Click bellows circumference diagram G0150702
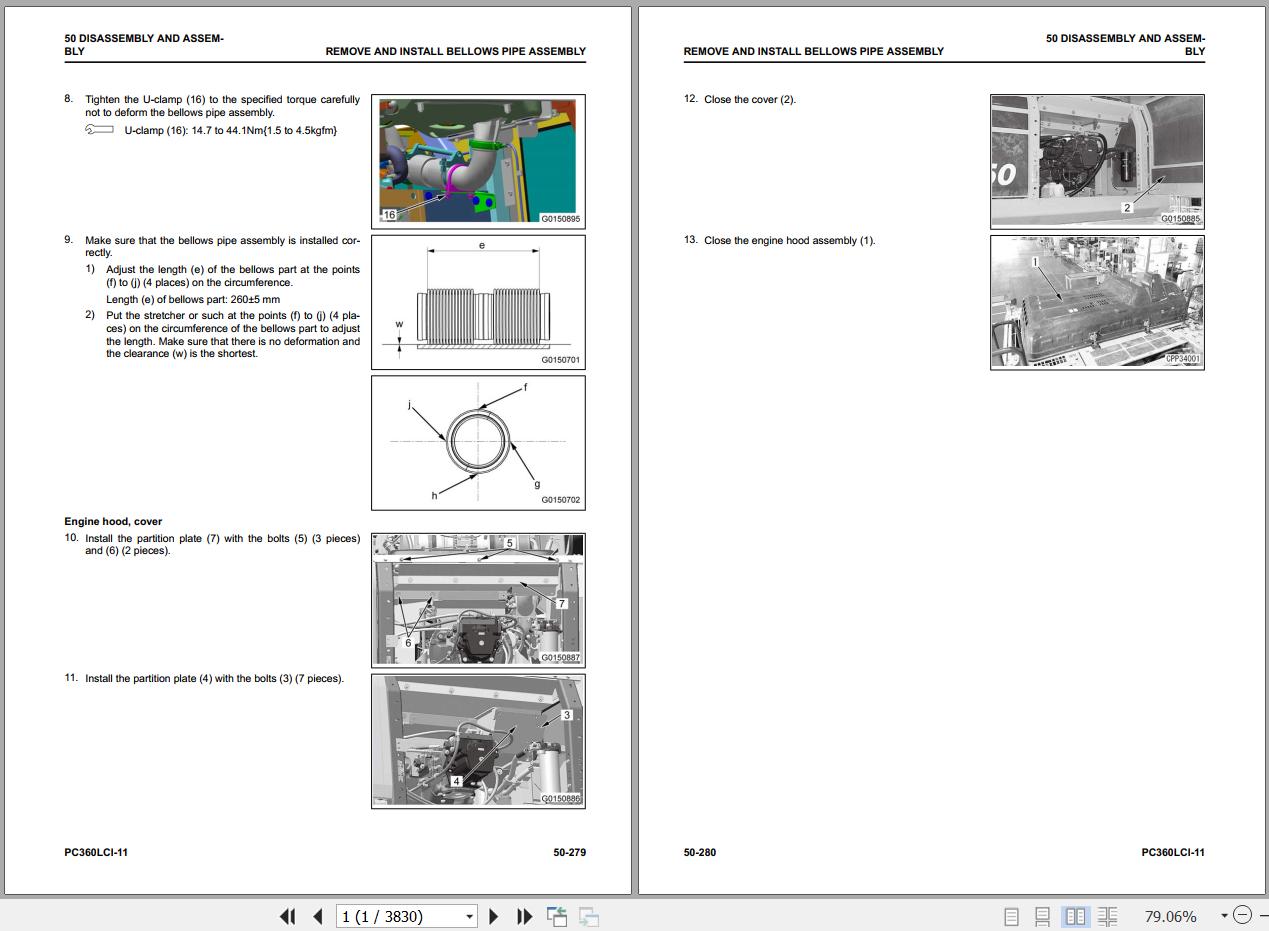This screenshot has width=1269, height=931. click(478, 441)
